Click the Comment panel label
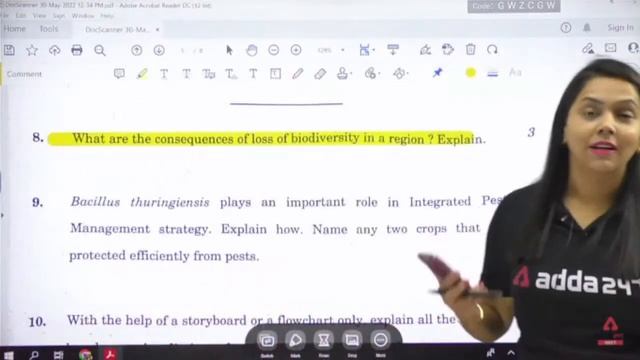Image resolution: width=640 pixels, height=360 pixels. coord(24,74)
